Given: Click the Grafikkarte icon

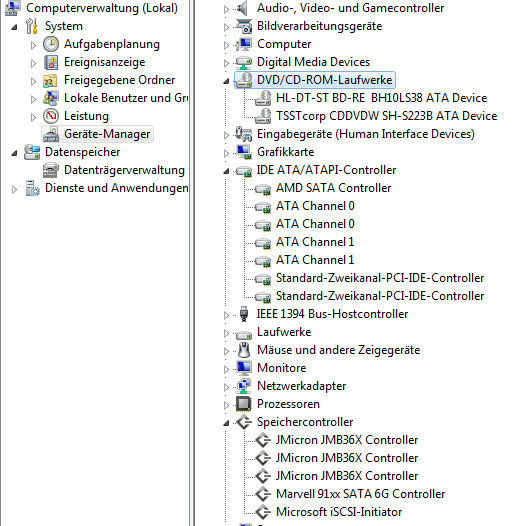Looking at the screenshot, I should tap(244, 152).
